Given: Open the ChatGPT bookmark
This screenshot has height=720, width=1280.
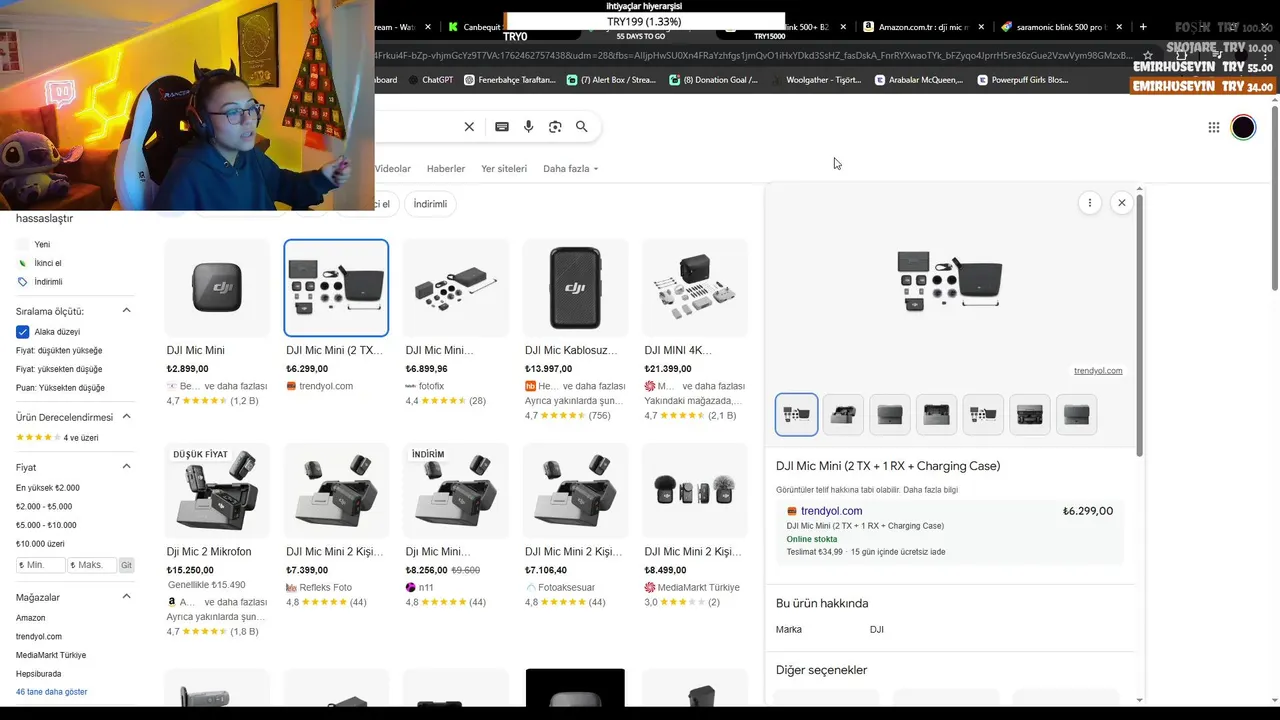Looking at the screenshot, I should click(x=431, y=80).
